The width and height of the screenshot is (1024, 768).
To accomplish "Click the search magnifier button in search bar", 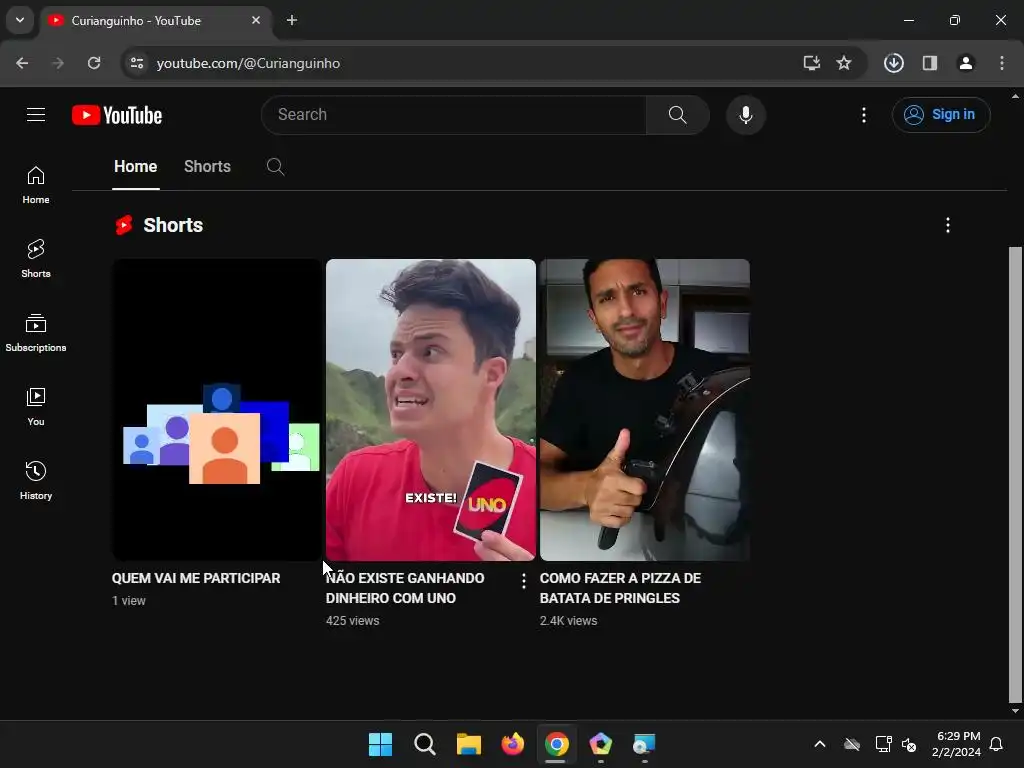I will click(x=677, y=115).
